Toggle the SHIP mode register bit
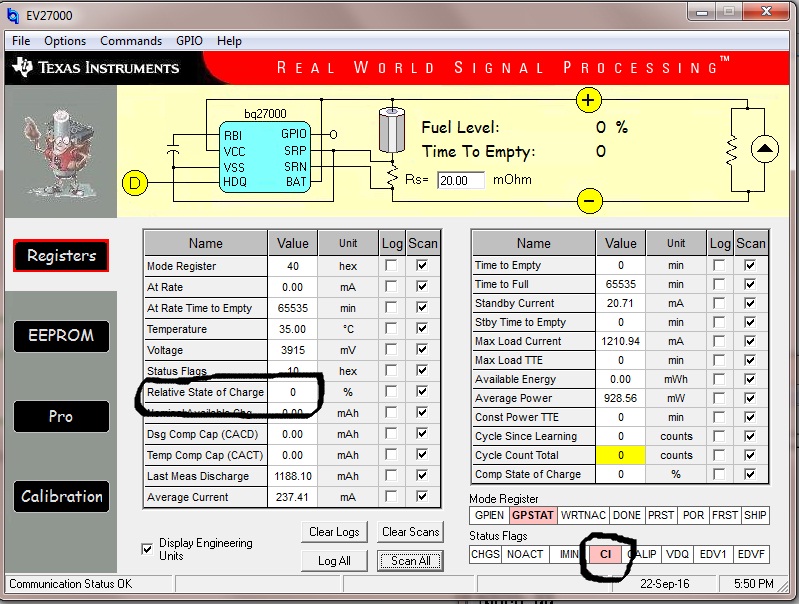 click(755, 515)
